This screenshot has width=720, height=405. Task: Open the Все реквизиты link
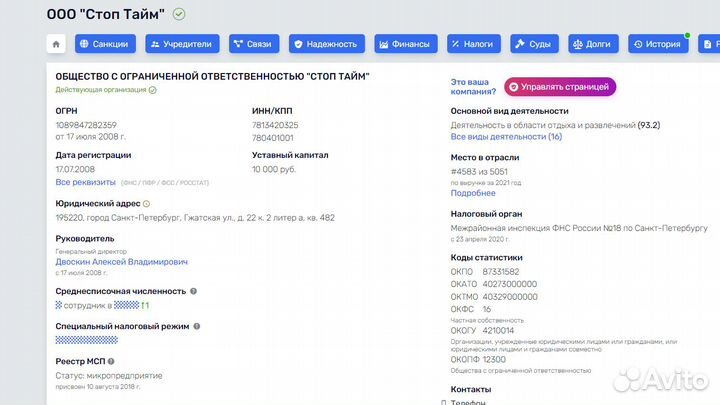[85, 182]
